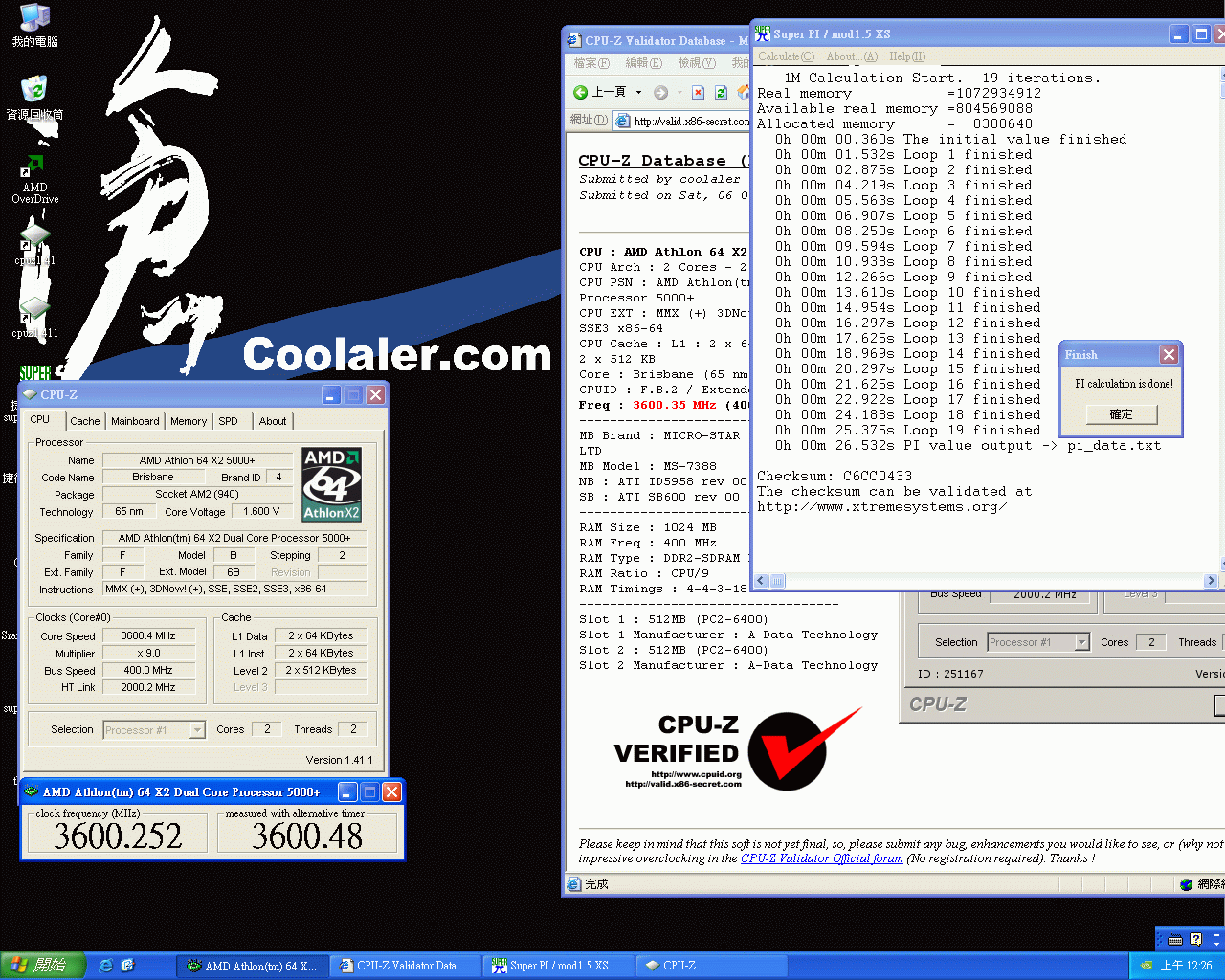
Task: Click the IE refresh page icon
Action: pos(721,92)
